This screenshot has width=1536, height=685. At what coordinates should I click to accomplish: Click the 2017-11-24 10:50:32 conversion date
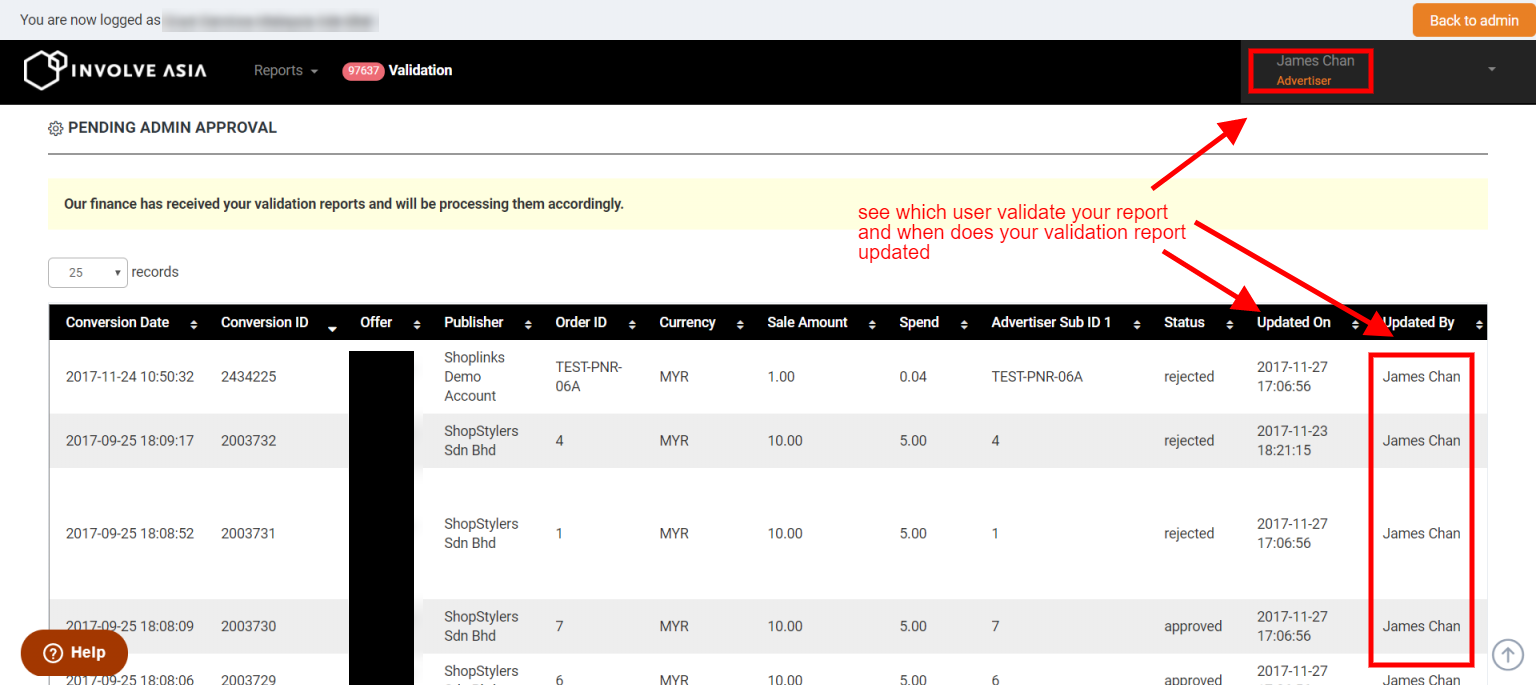[x=130, y=377]
